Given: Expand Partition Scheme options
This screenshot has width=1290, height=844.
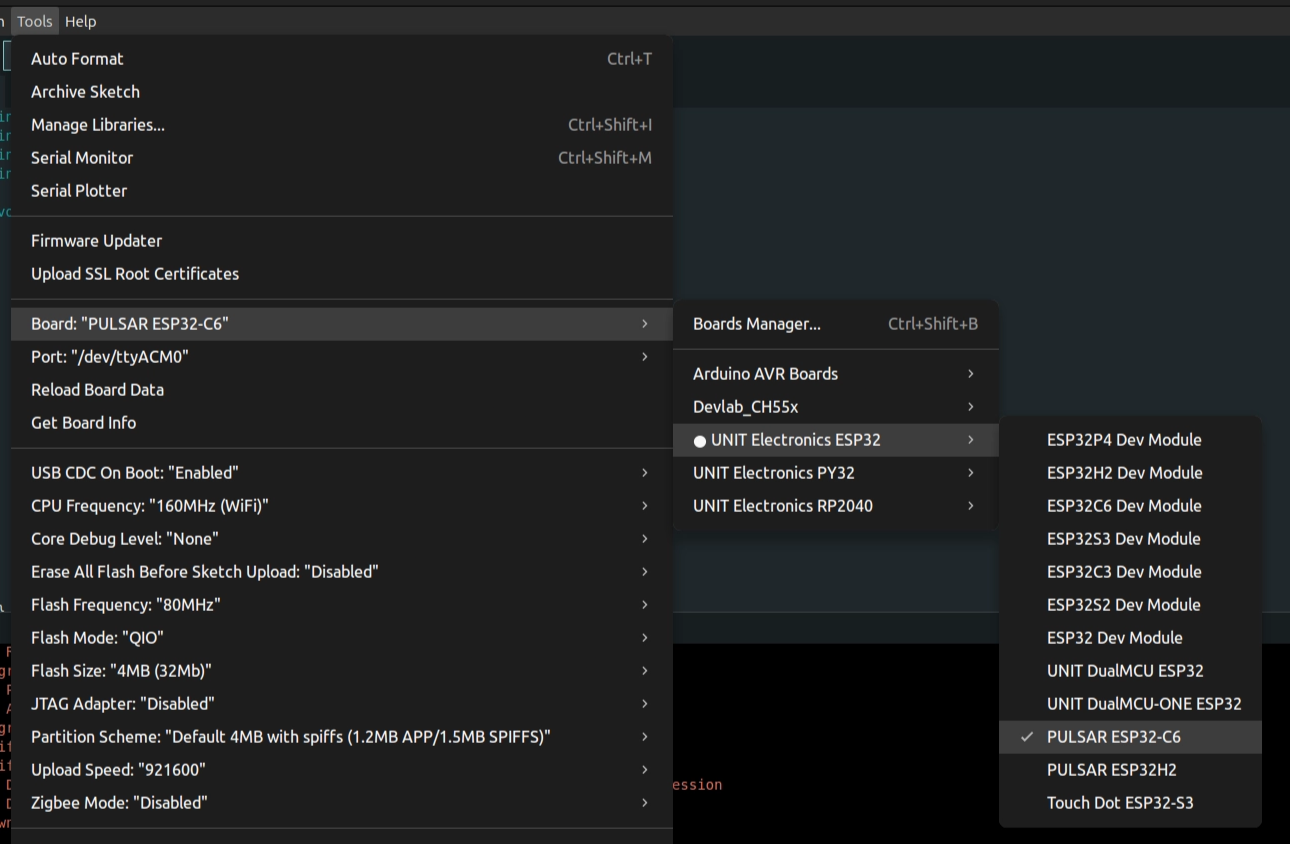Looking at the screenshot, I should [342, 737].
